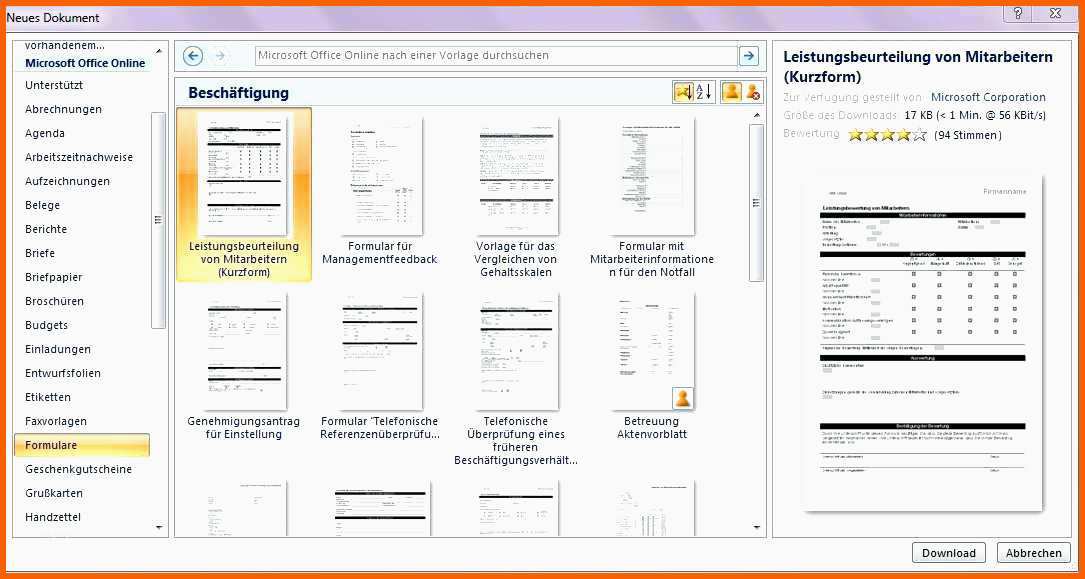
Task: Click the template gallery scrollbar thumb
Action: point(756,203)
